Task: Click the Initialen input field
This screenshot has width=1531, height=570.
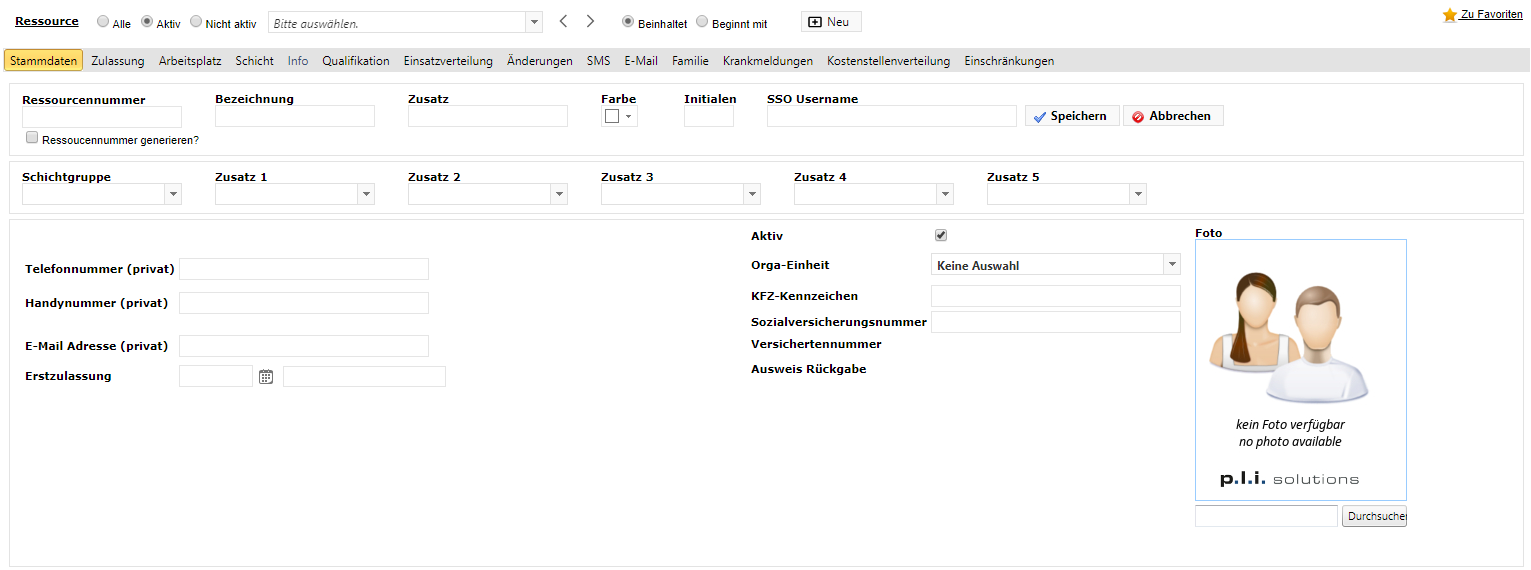Action: click(709, 116)
